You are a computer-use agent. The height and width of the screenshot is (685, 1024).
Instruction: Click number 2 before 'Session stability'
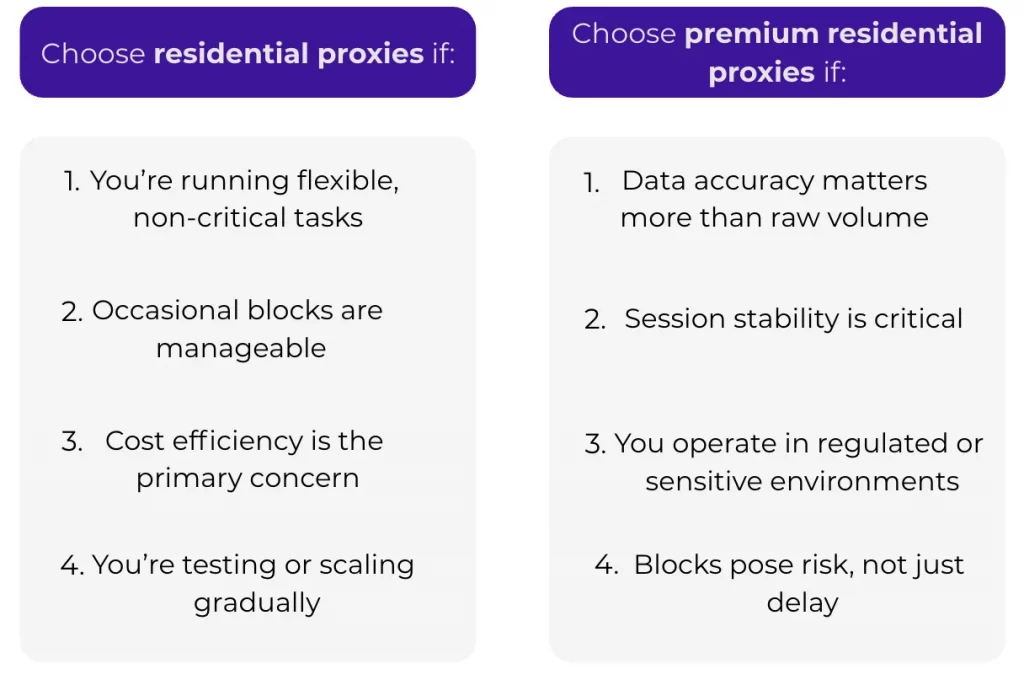click(596, 321)
